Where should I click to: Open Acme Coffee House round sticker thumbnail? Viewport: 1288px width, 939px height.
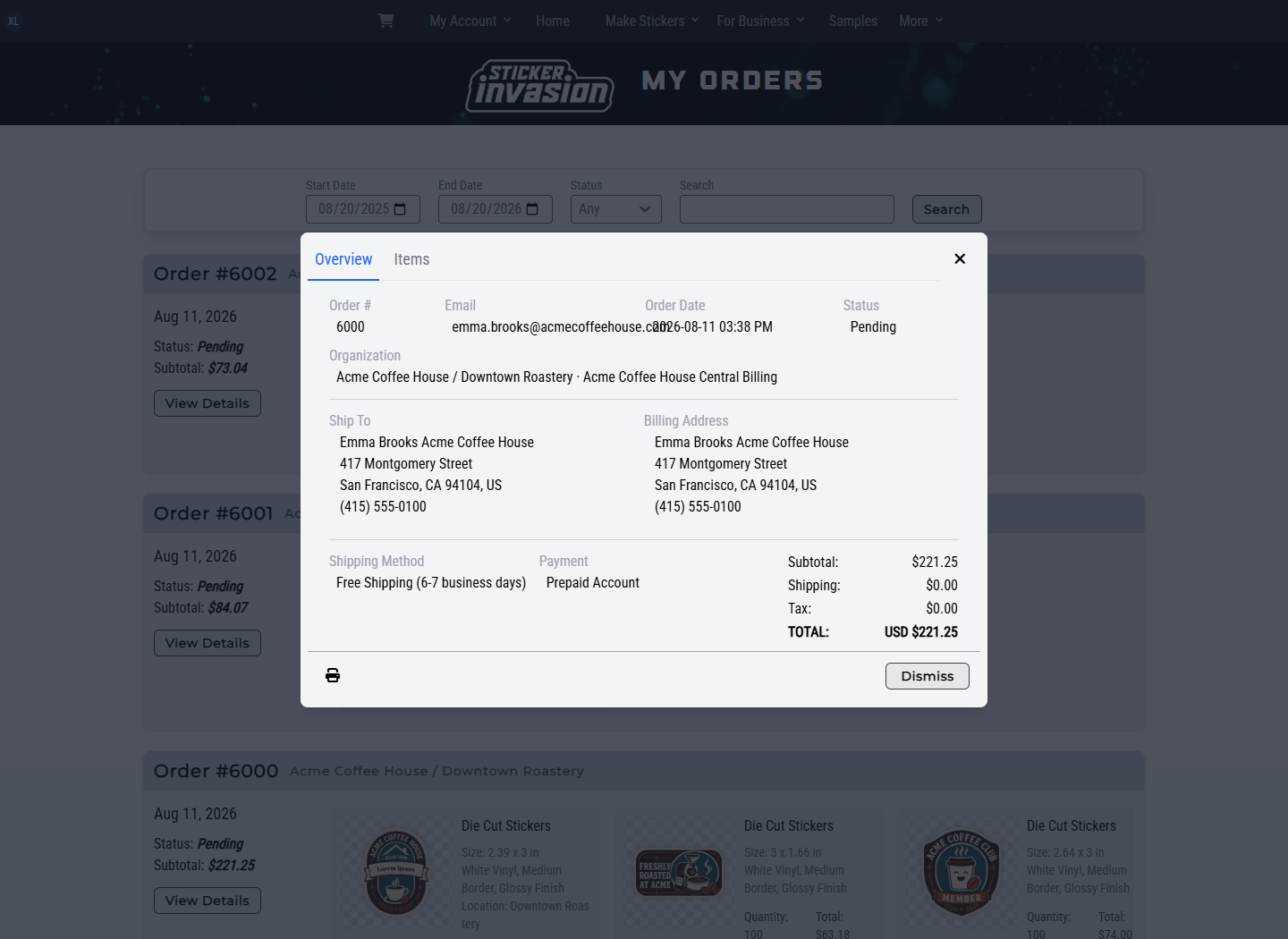pos(396,873)
